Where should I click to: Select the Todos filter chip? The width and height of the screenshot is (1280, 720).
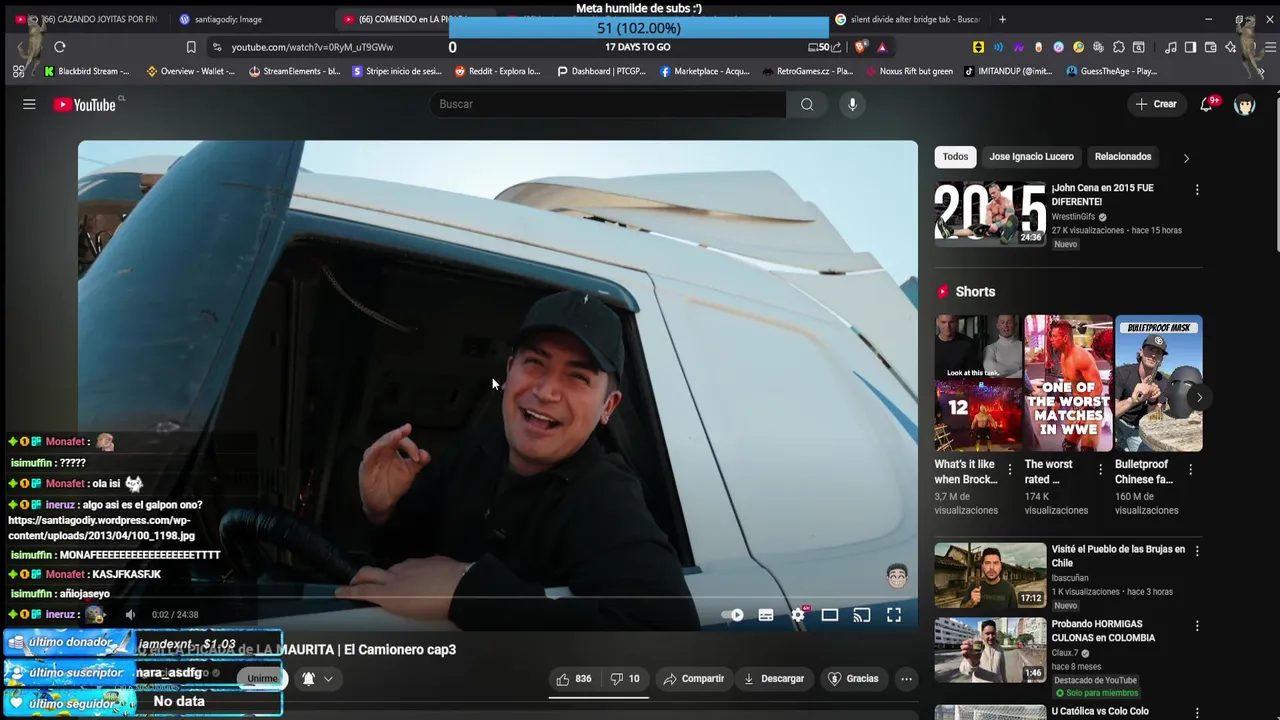click(955, 157)
